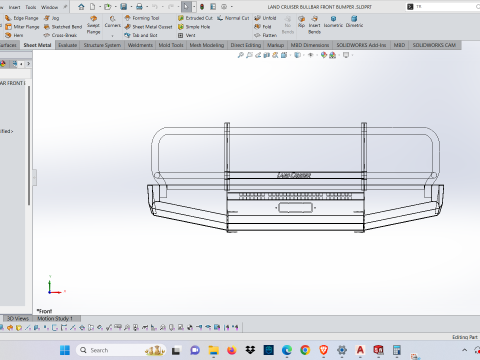This screenshot has height=360, width=480.
Task: Open the Mold Tools tab
Action: point(171,45)
